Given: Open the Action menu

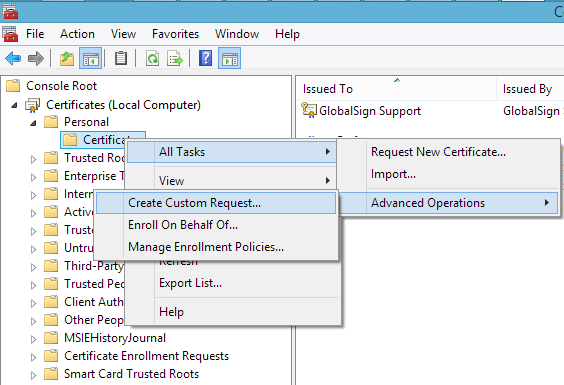Looking at the screenshot, I should pyautogui.click(x=77, y=34).
